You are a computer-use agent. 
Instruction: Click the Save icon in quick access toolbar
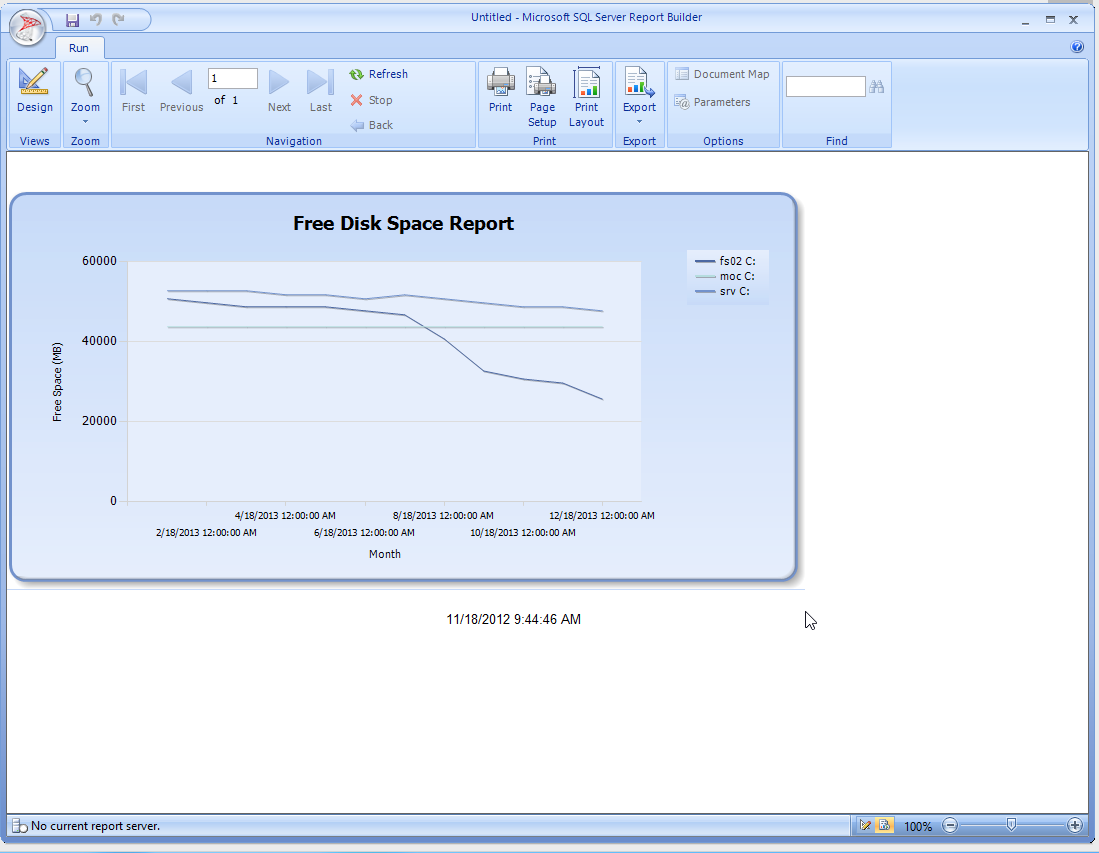72,20
